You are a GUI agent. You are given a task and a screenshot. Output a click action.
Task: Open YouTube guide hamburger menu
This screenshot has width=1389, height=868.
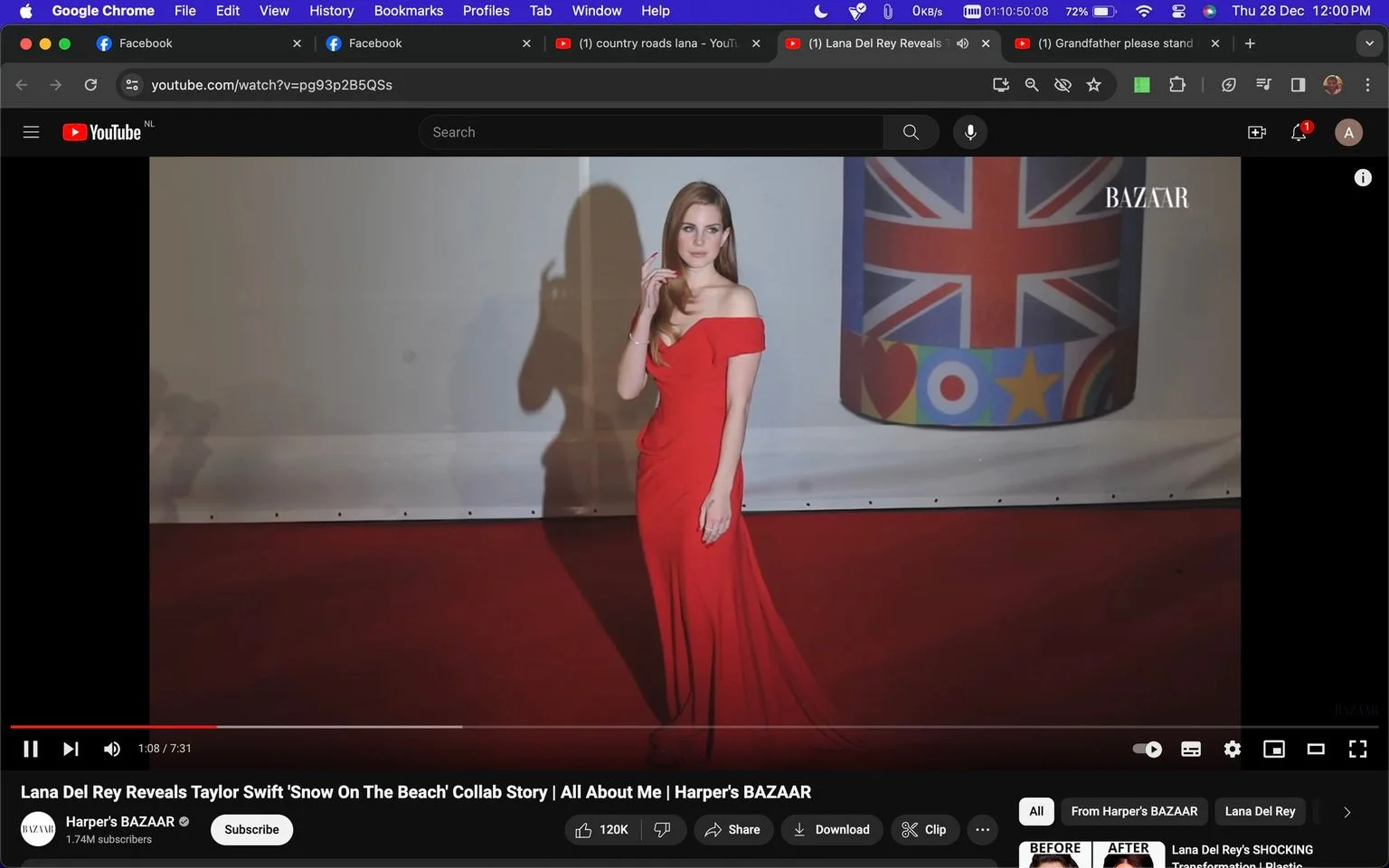(31, 132)
